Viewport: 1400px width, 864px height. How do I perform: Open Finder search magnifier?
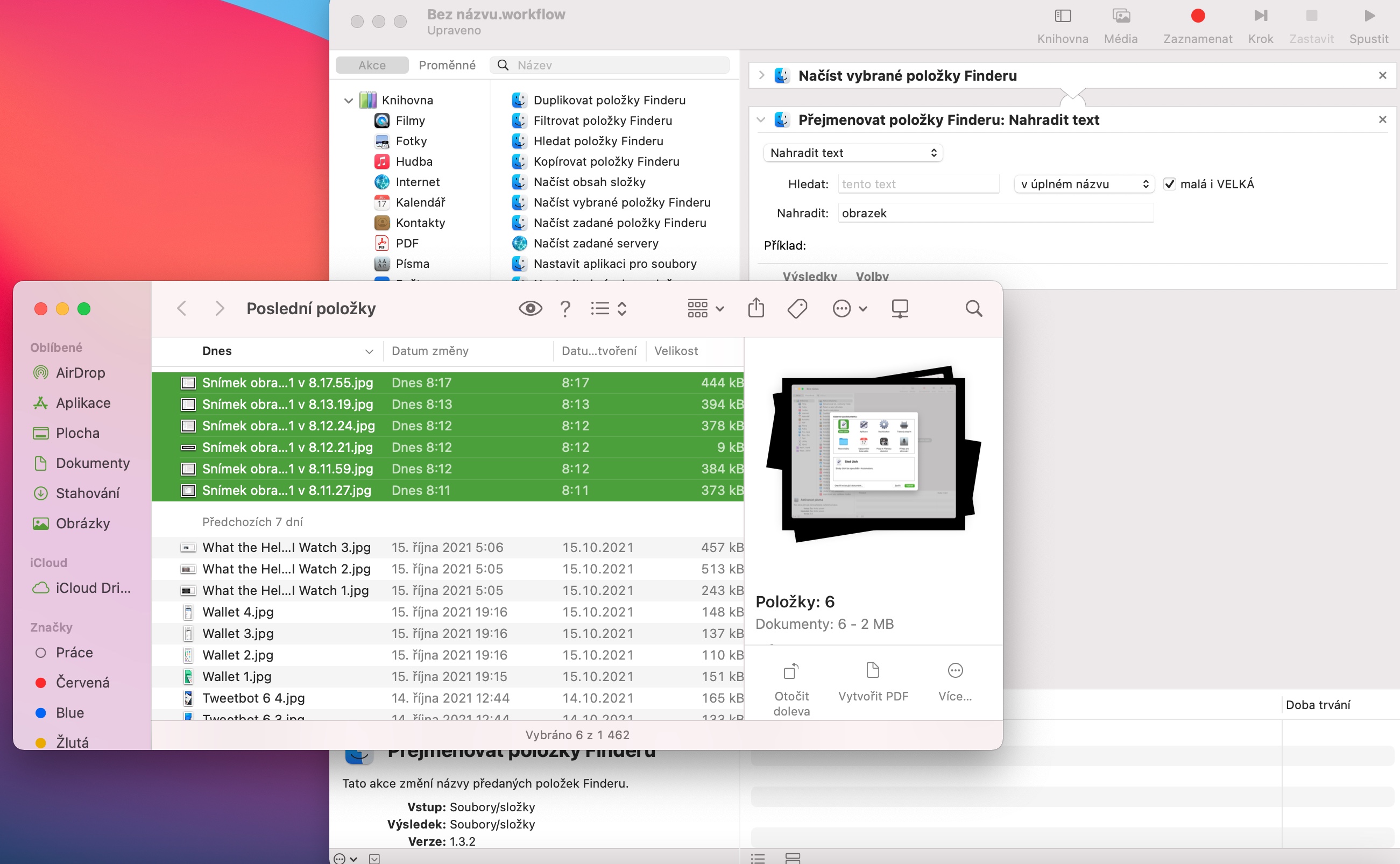(x=973, y=309)
